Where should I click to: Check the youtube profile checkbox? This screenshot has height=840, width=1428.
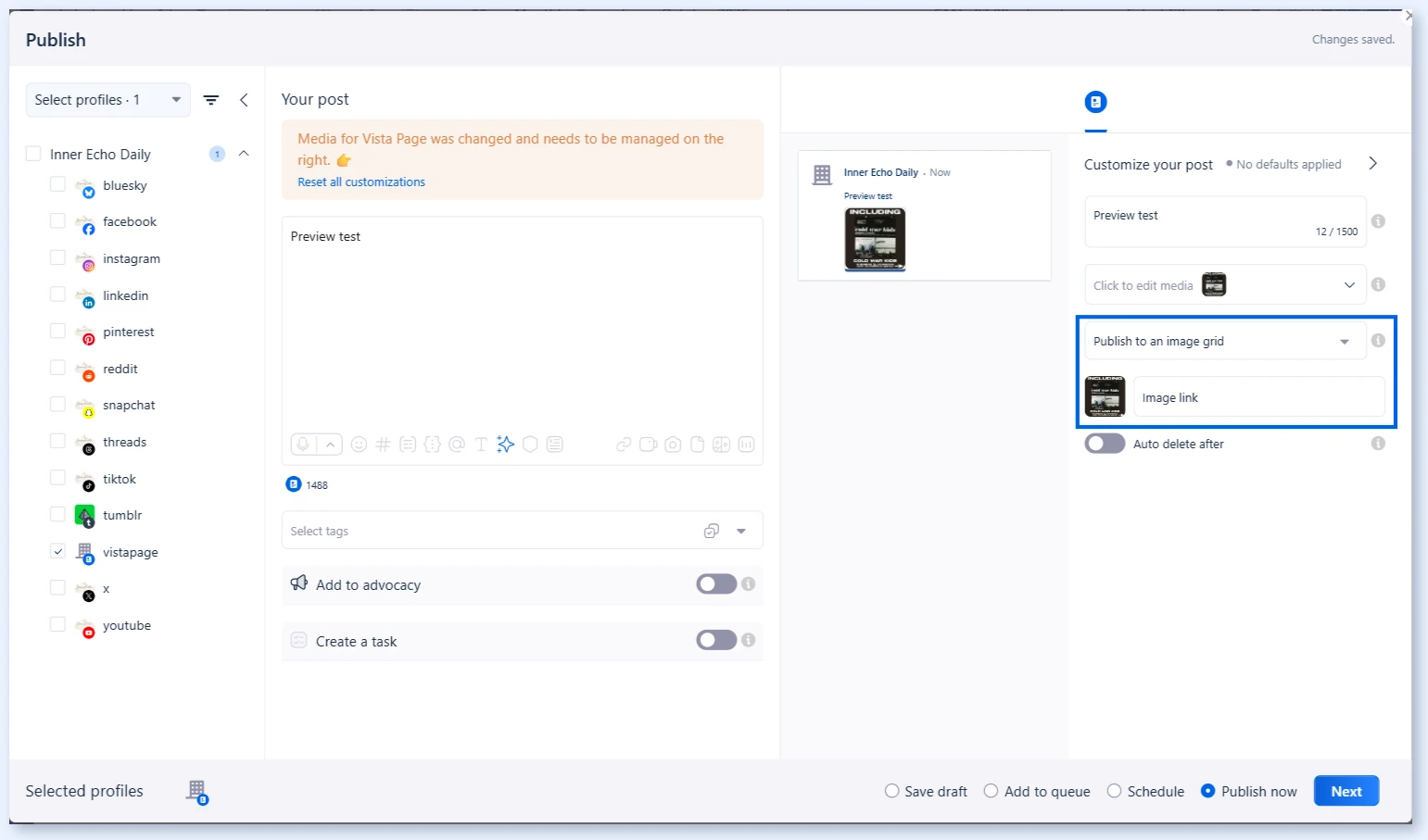[57, 624]
